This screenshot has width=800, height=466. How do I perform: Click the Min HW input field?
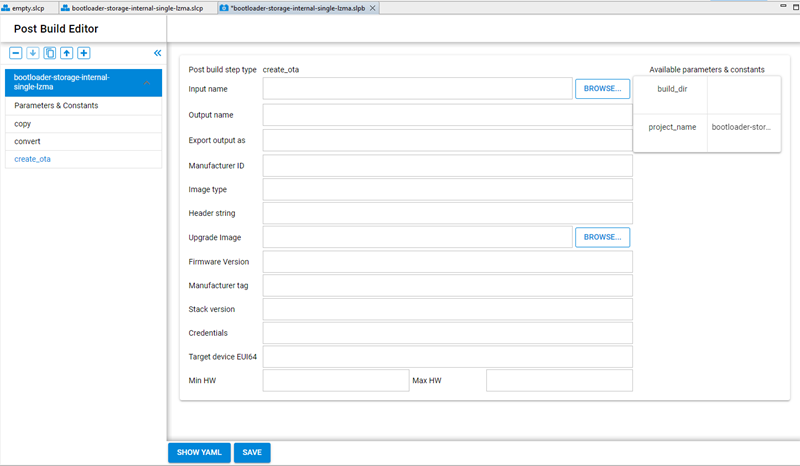[x=336, y=380]
